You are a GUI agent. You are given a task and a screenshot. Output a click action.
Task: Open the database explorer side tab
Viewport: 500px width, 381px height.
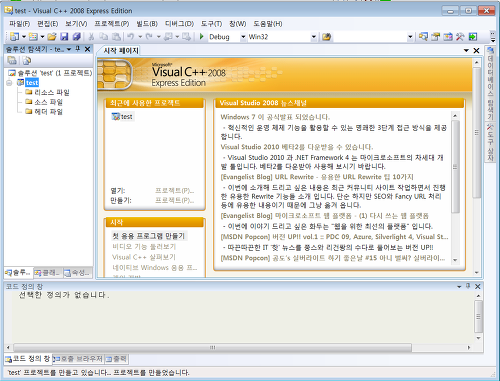[x=490, y=83]
